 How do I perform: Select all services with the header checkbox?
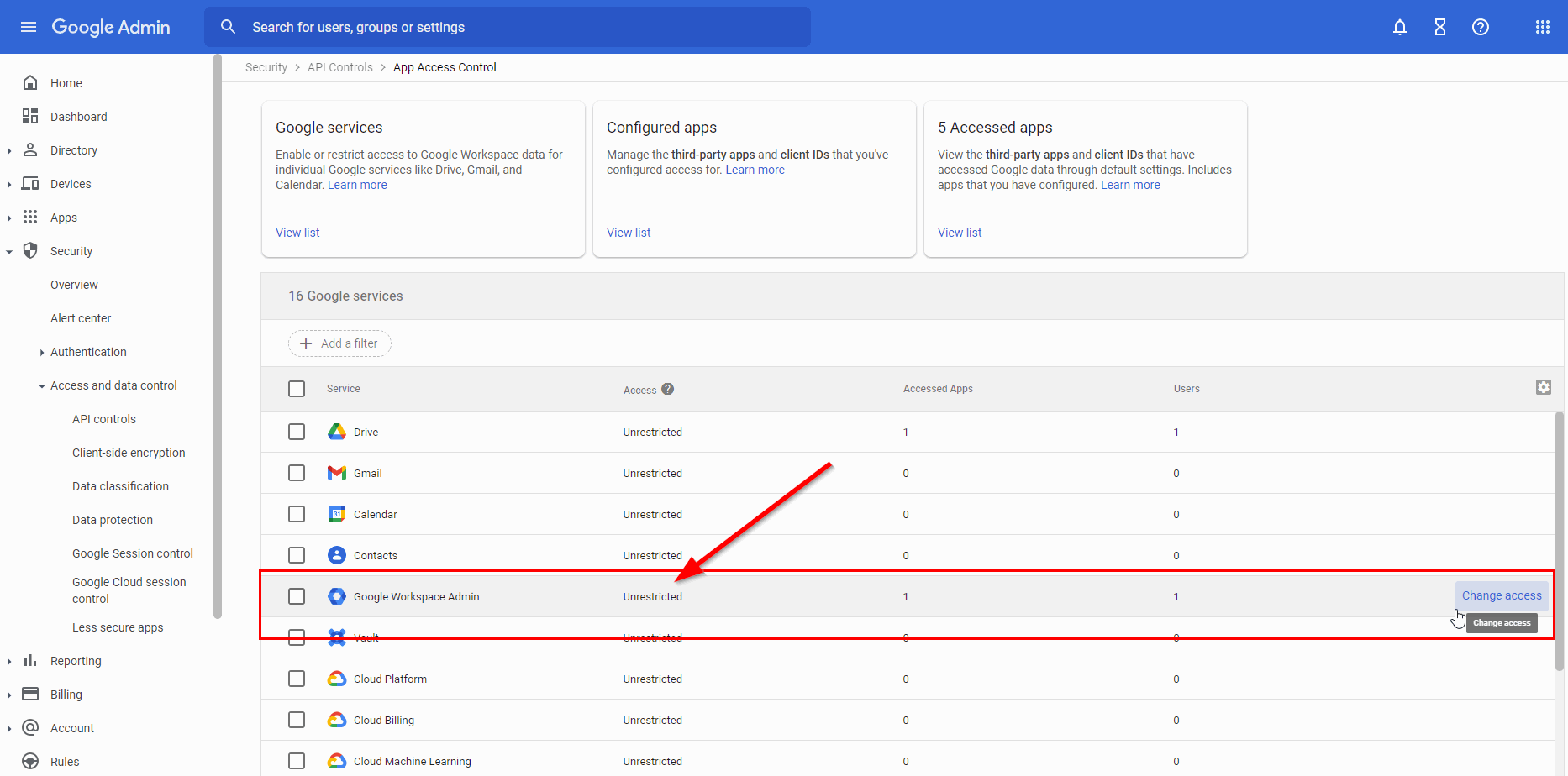pyautogui.click(x=297, y=388)
